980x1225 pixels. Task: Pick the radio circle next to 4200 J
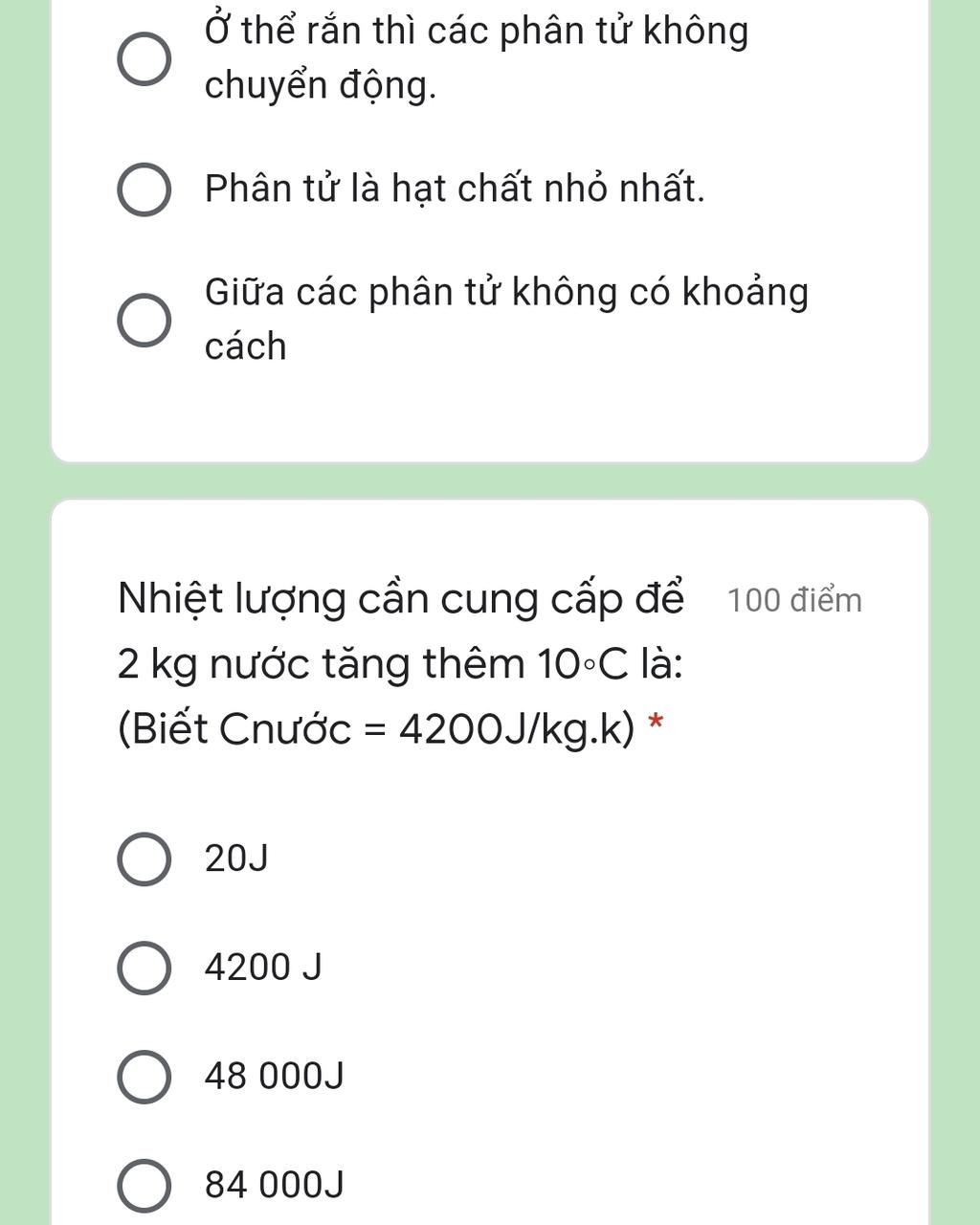pyautogui.click(x=145, y=968)
